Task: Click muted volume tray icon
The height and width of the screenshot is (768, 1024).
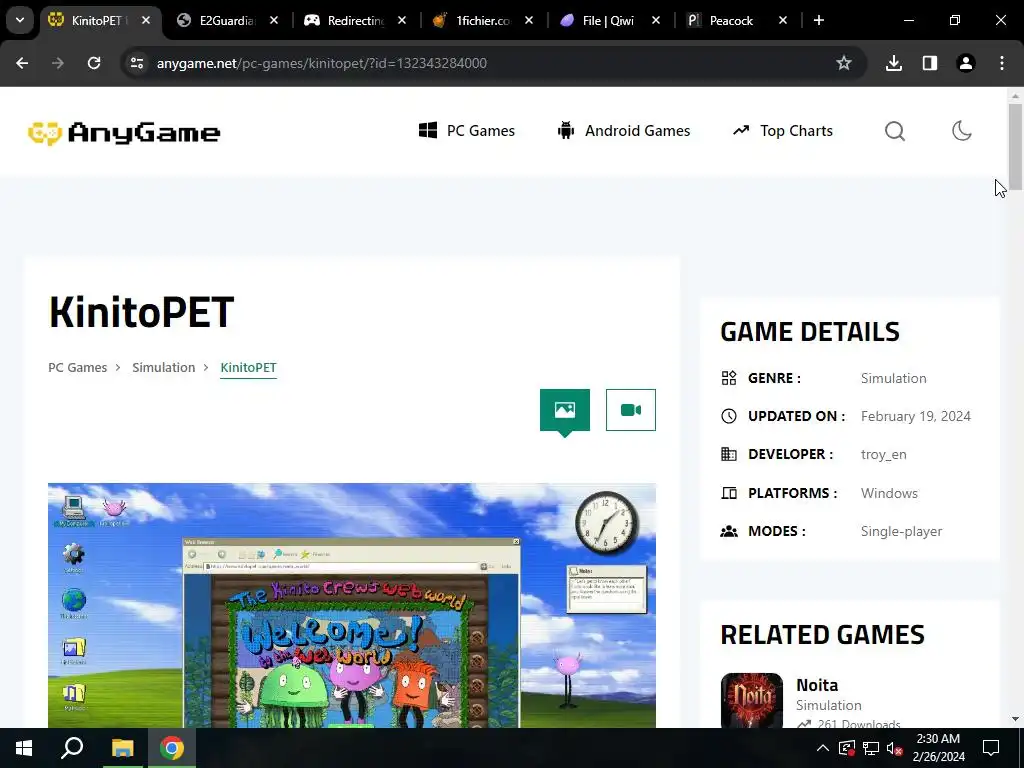Action: click(x=895, y=748)
